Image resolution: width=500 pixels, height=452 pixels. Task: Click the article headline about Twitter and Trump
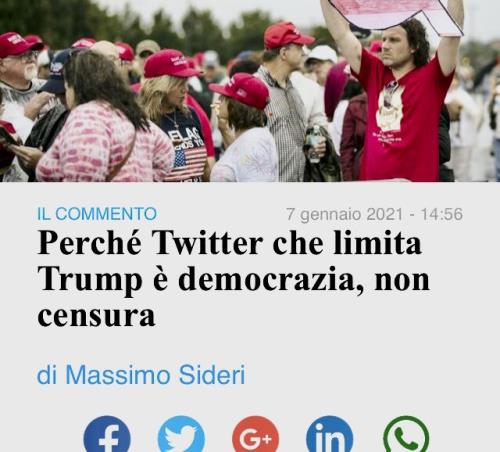pos(233,279)
